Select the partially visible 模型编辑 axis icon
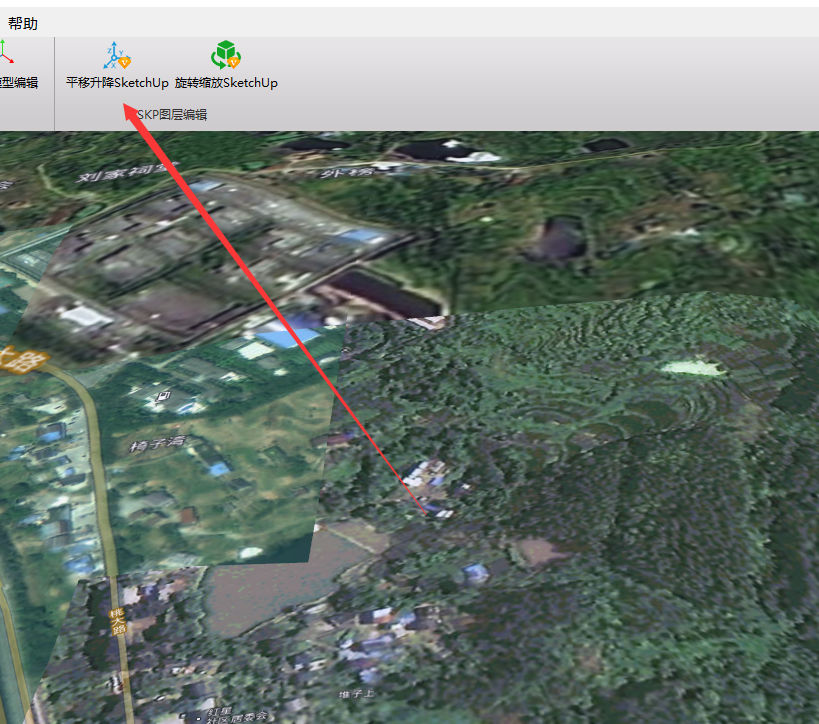Image resolution: width=819 pixels, height=724 pixels. (x=6, y=53)
